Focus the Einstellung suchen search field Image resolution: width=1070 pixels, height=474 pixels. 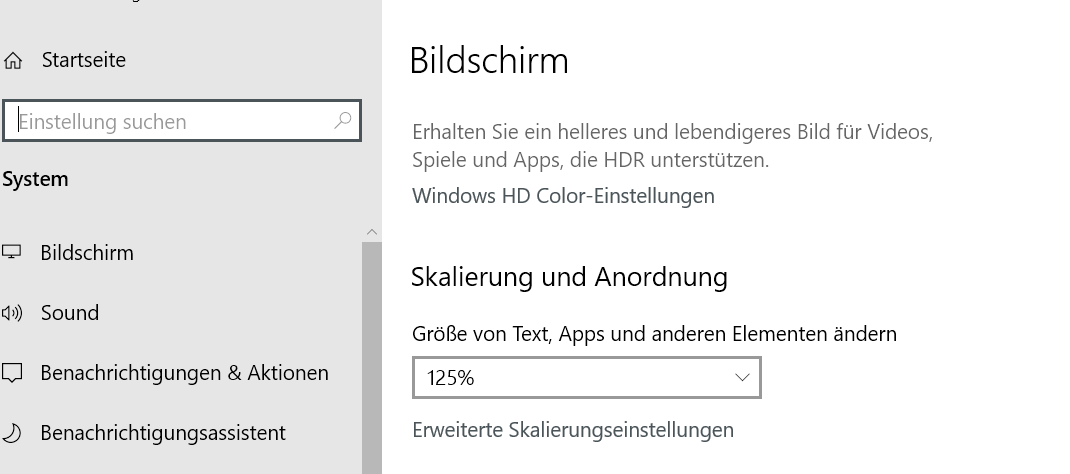[x=170, y=122]
